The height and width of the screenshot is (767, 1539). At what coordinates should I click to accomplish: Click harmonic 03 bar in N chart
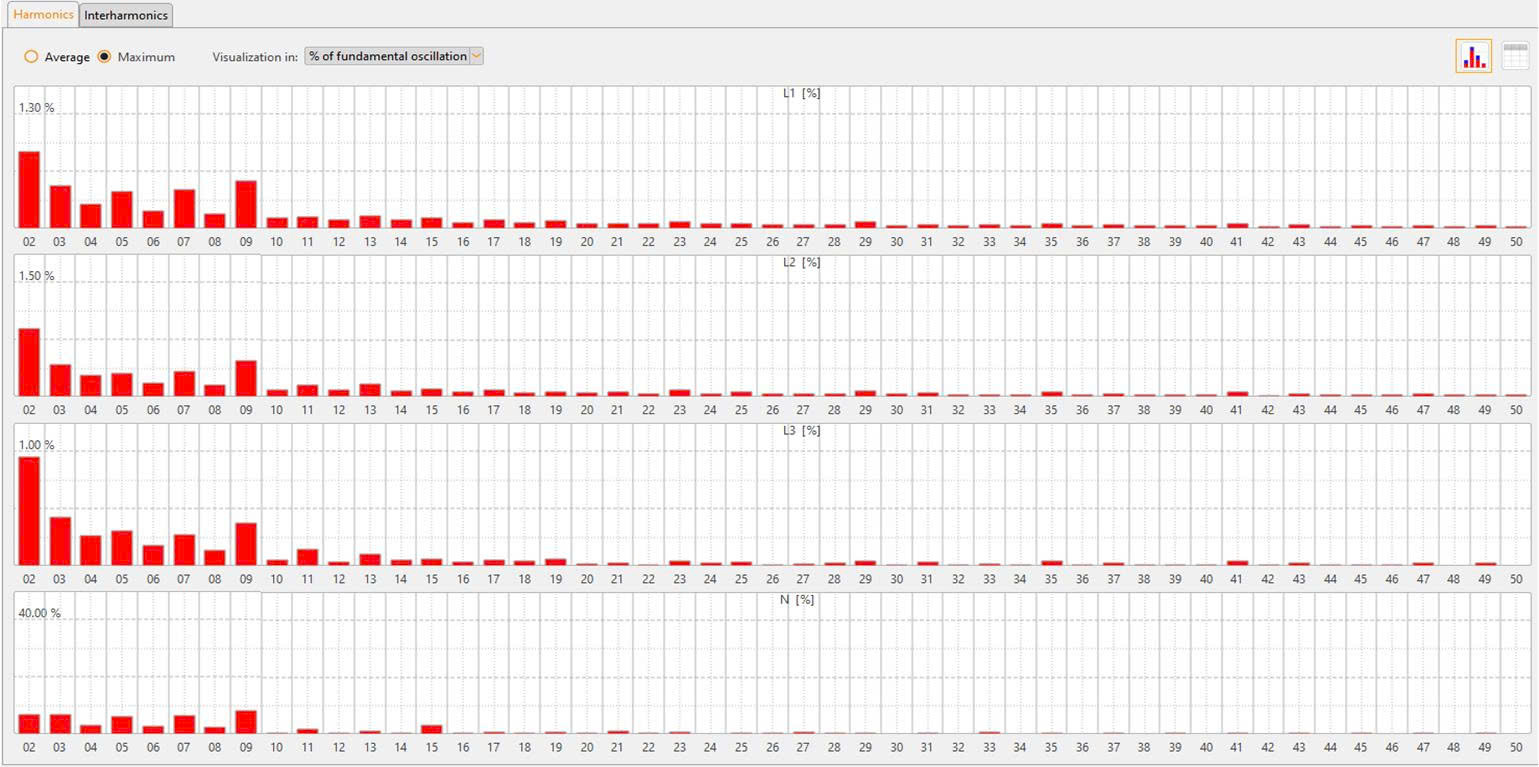60,724
